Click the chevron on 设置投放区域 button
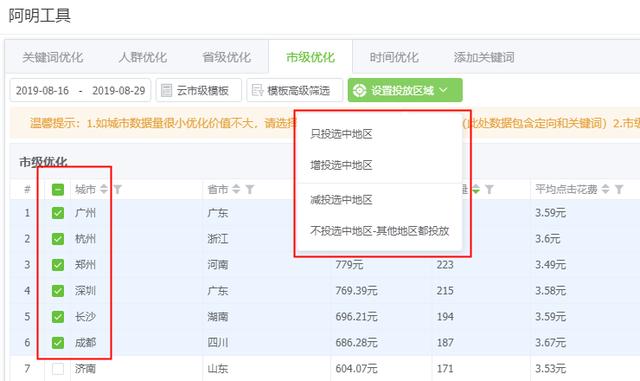 444,90
